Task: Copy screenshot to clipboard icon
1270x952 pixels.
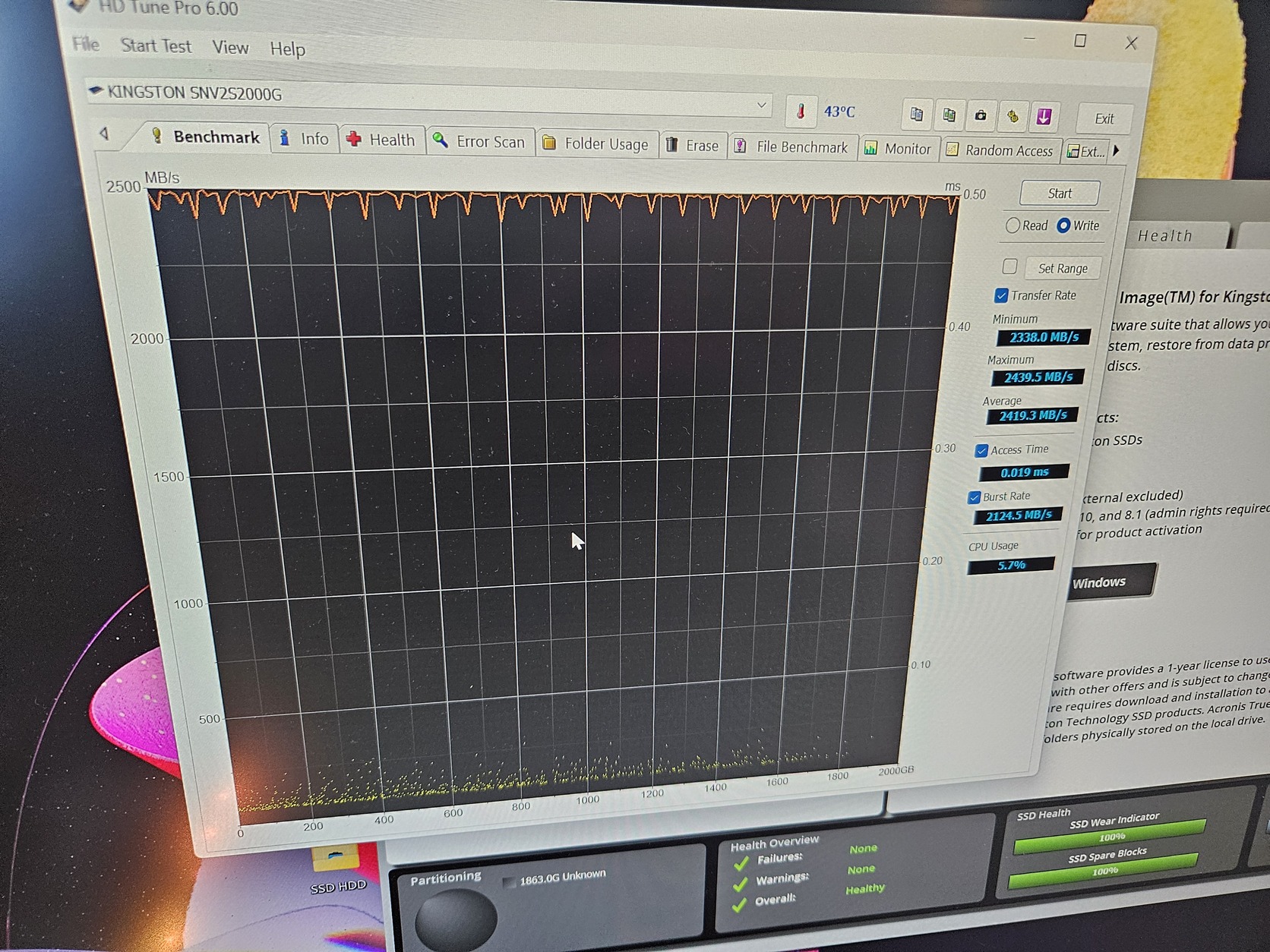Action: tap(949, 115)
